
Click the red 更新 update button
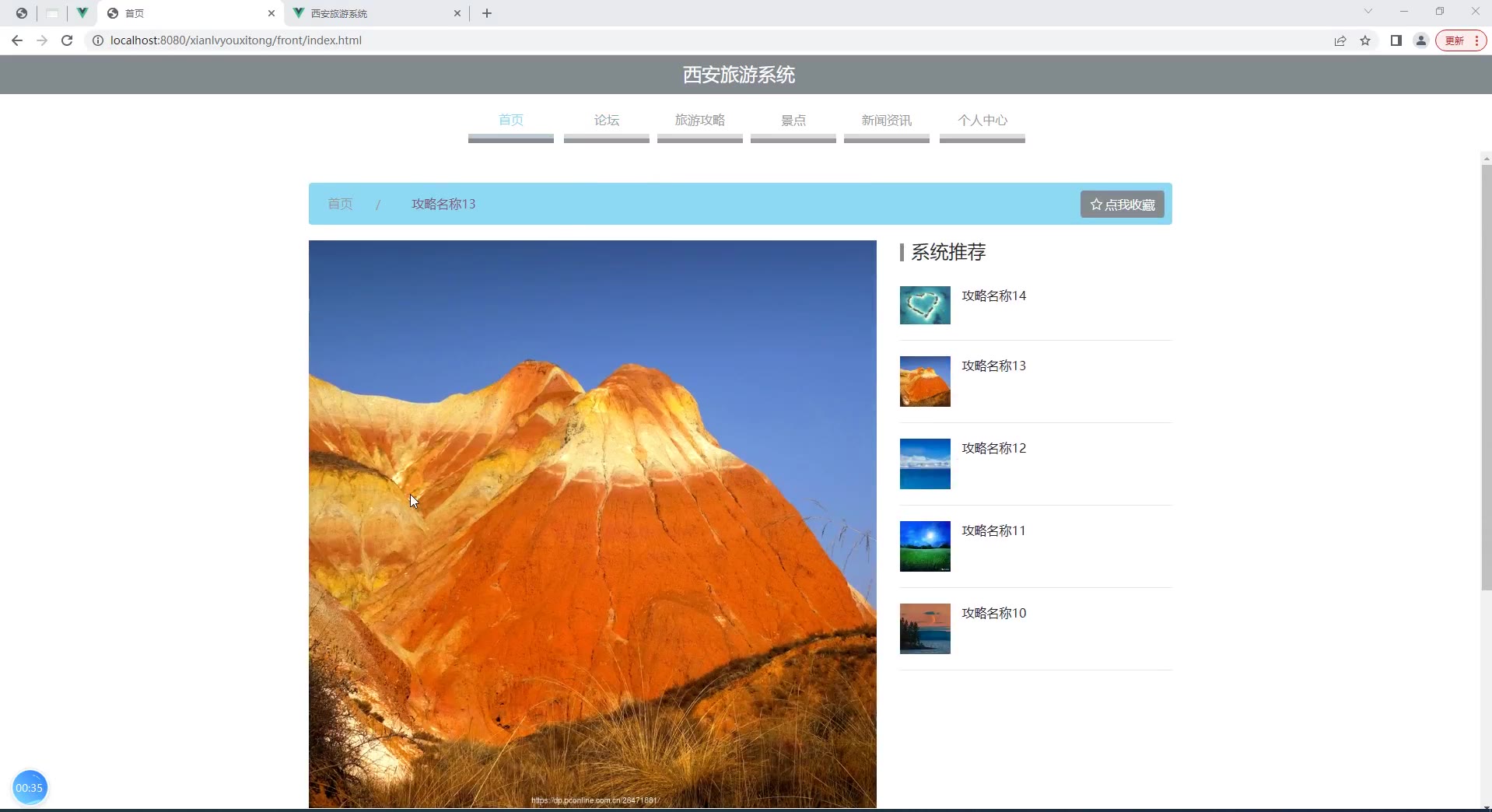pos(1461,40)
